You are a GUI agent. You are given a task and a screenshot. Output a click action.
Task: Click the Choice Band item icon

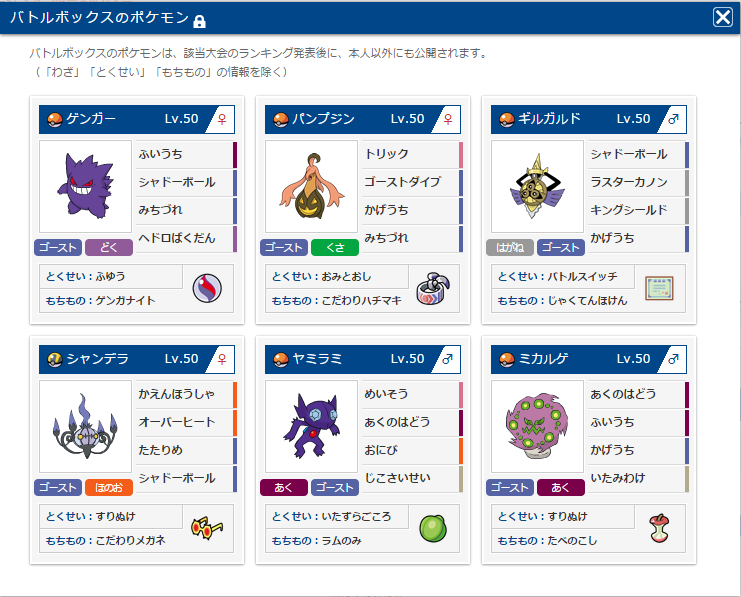(433, 288)
